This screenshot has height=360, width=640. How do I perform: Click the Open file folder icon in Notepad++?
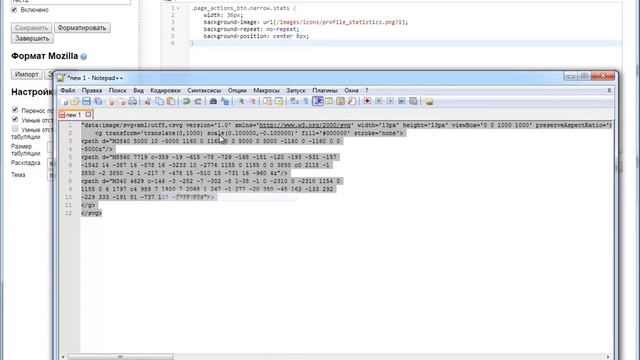pyautogui.click(x=74, y=101)
